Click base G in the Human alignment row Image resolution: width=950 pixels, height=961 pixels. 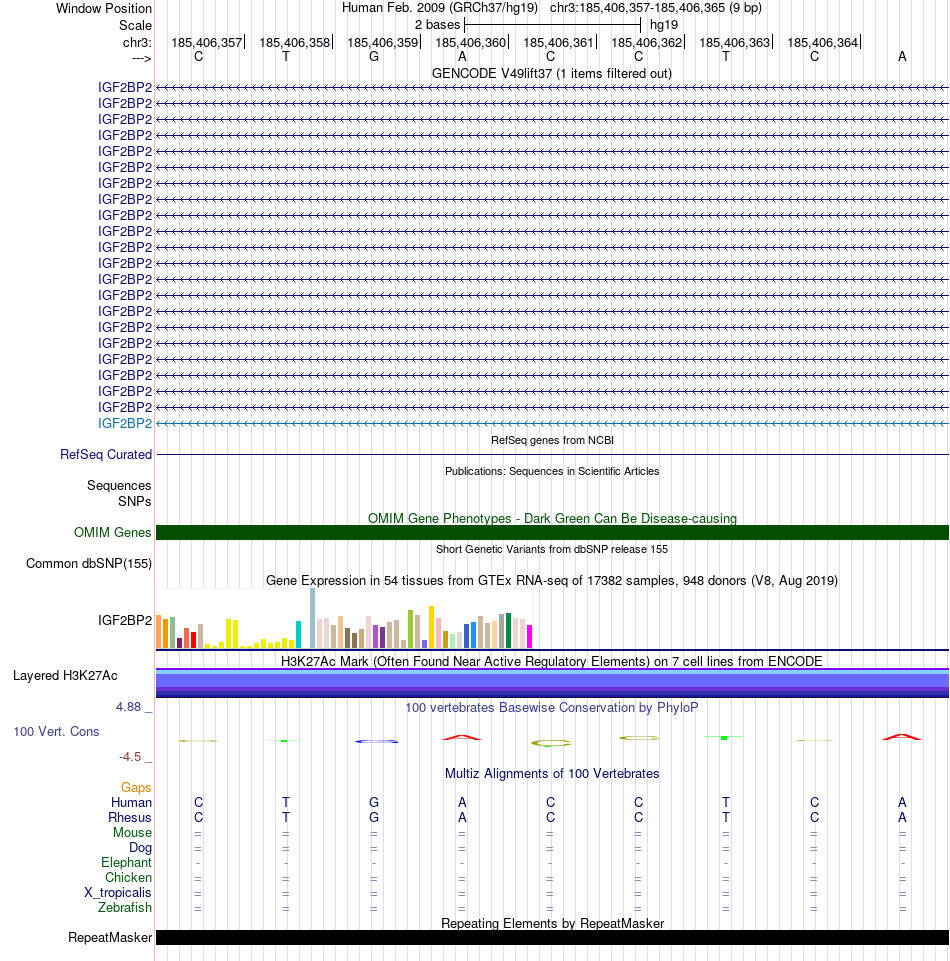click(x=374, y=802)
